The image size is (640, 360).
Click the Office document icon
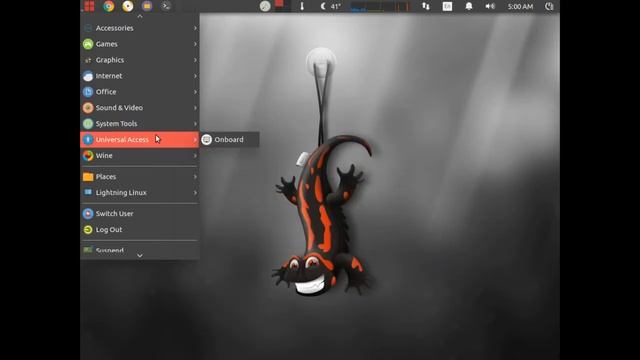tap(88, 92)
